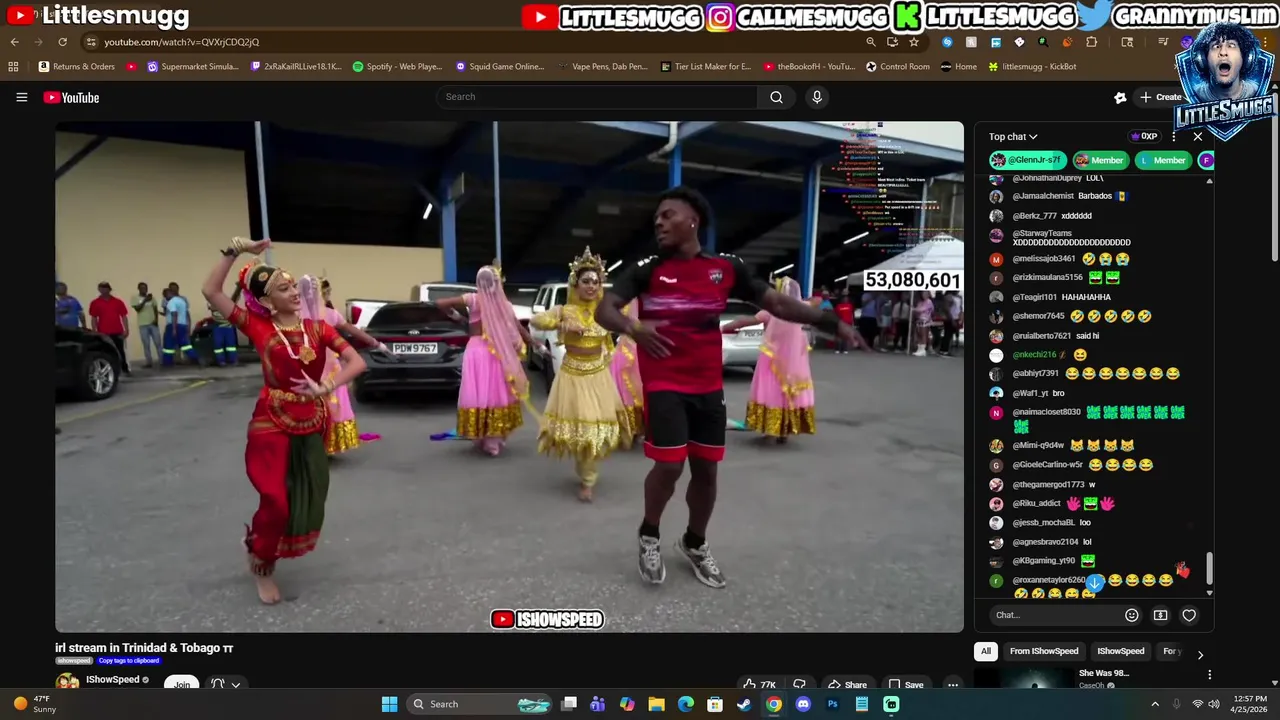
Task: Open the She Was 98... recommended video thumbnail
Action: click(x=1025, y=679)
